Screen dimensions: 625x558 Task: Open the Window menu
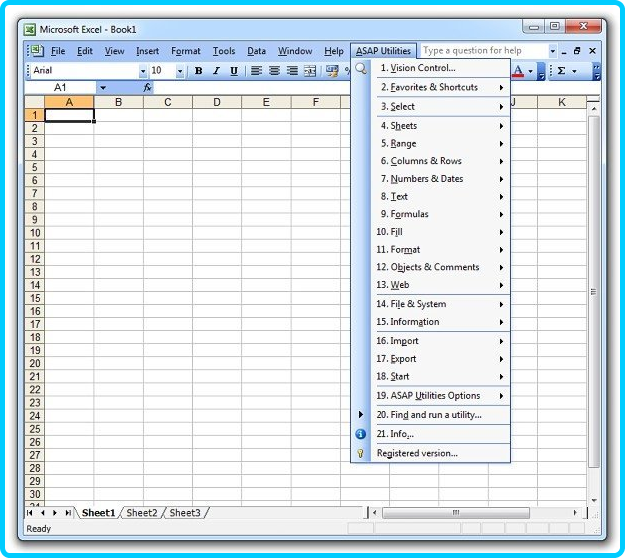(x=295, y=51)
